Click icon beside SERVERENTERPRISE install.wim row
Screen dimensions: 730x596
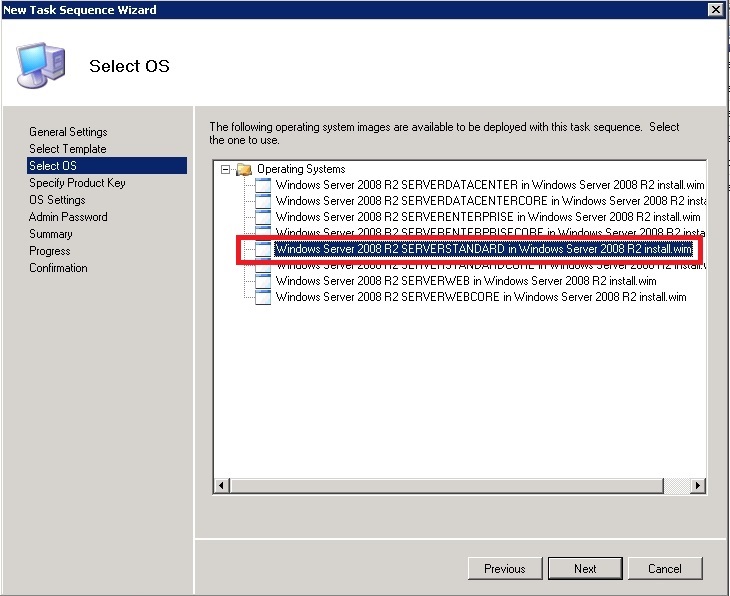point(263,217)
